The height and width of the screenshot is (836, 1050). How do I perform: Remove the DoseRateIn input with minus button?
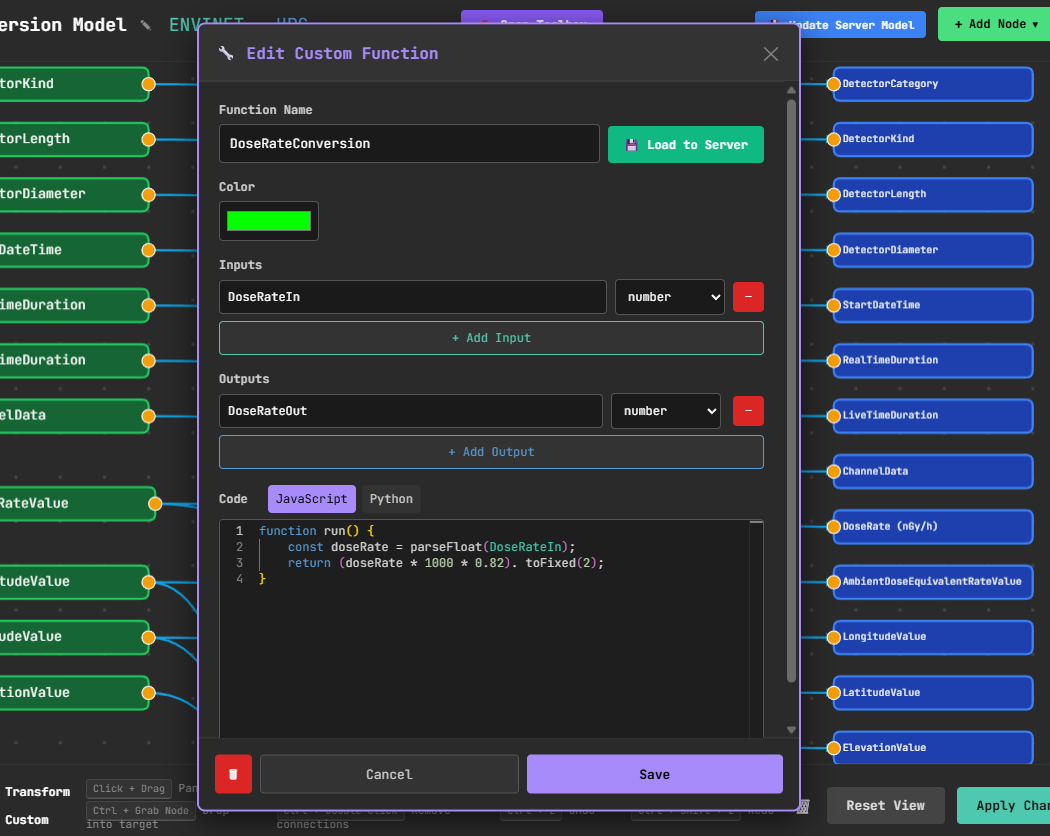(748, 297)
